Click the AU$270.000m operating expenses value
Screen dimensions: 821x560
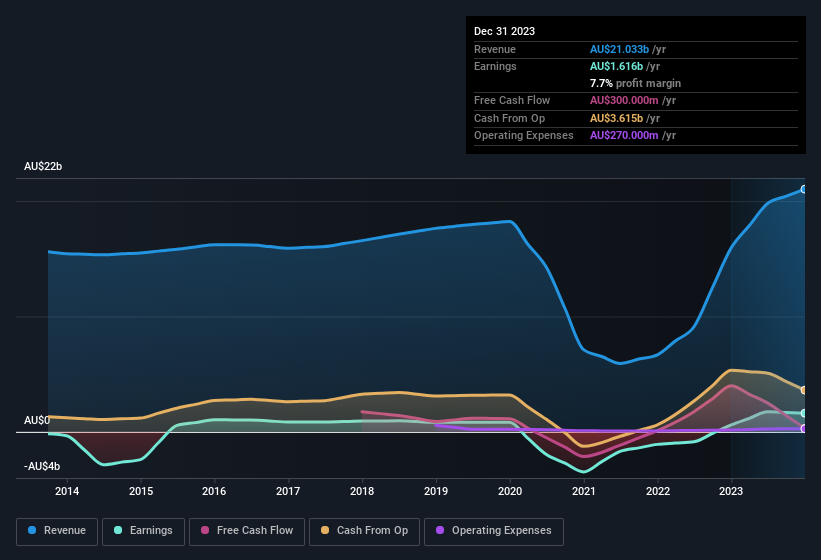coord(624,136)
